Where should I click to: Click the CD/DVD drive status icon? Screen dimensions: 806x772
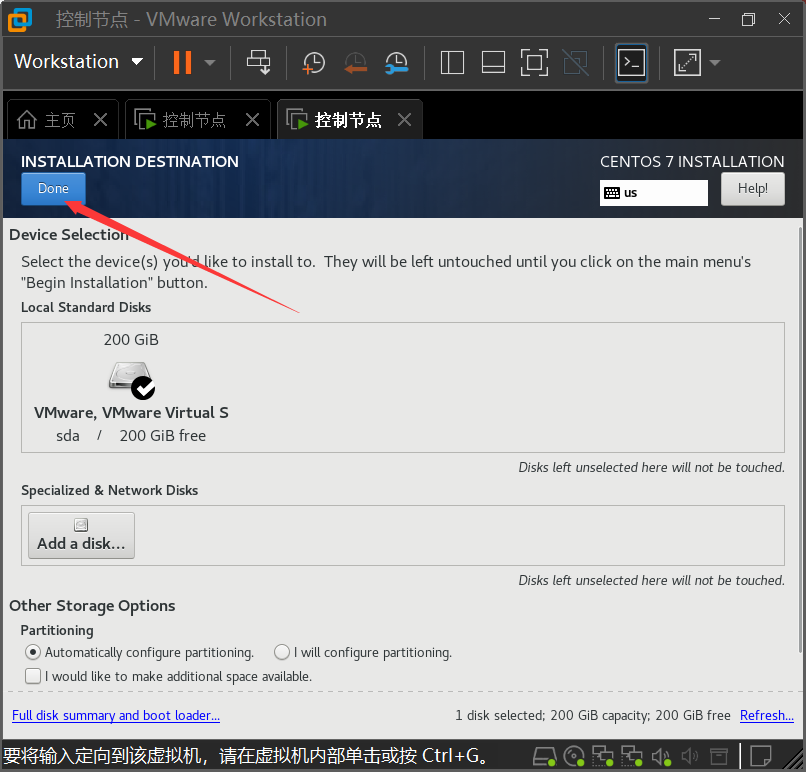click(573, 755)
